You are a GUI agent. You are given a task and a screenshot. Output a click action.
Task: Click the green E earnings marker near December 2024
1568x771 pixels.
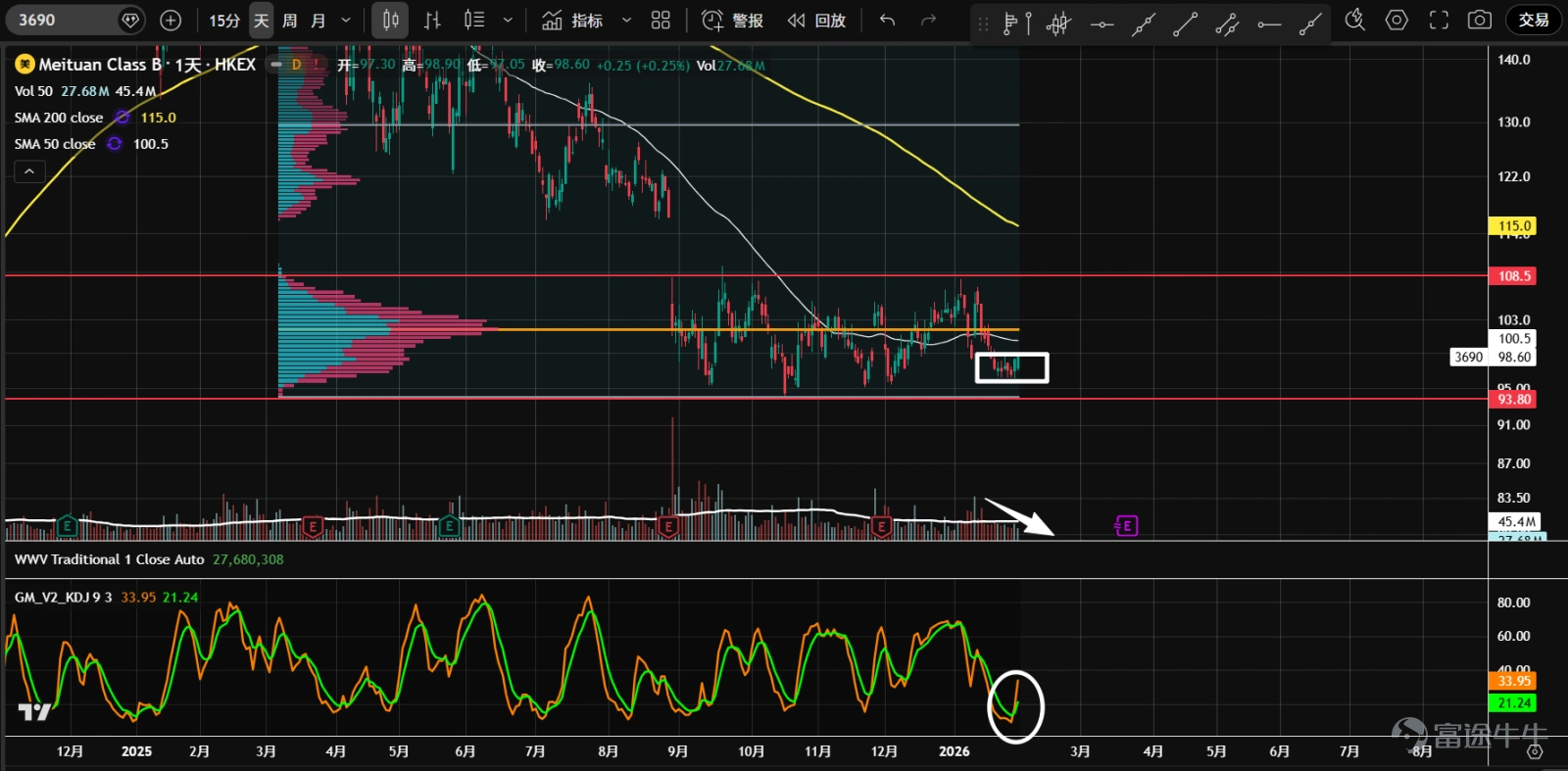(67, 526)
